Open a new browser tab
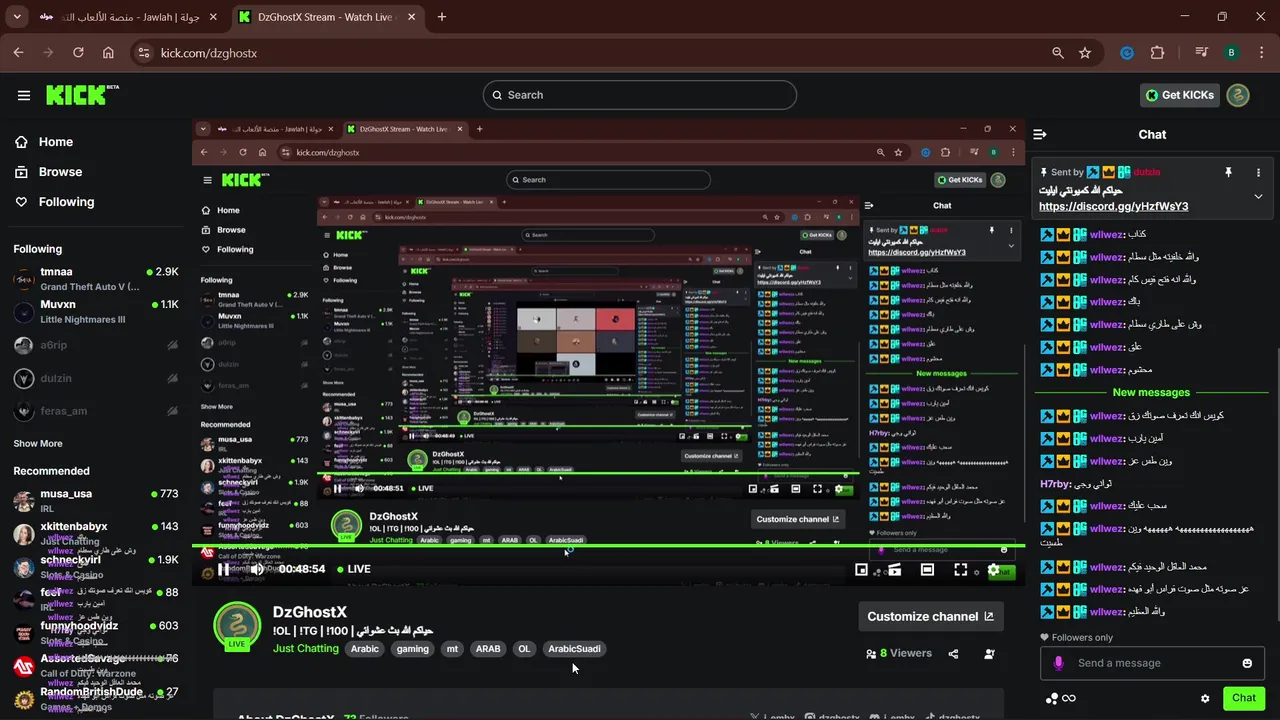 [x=442, y=17]
